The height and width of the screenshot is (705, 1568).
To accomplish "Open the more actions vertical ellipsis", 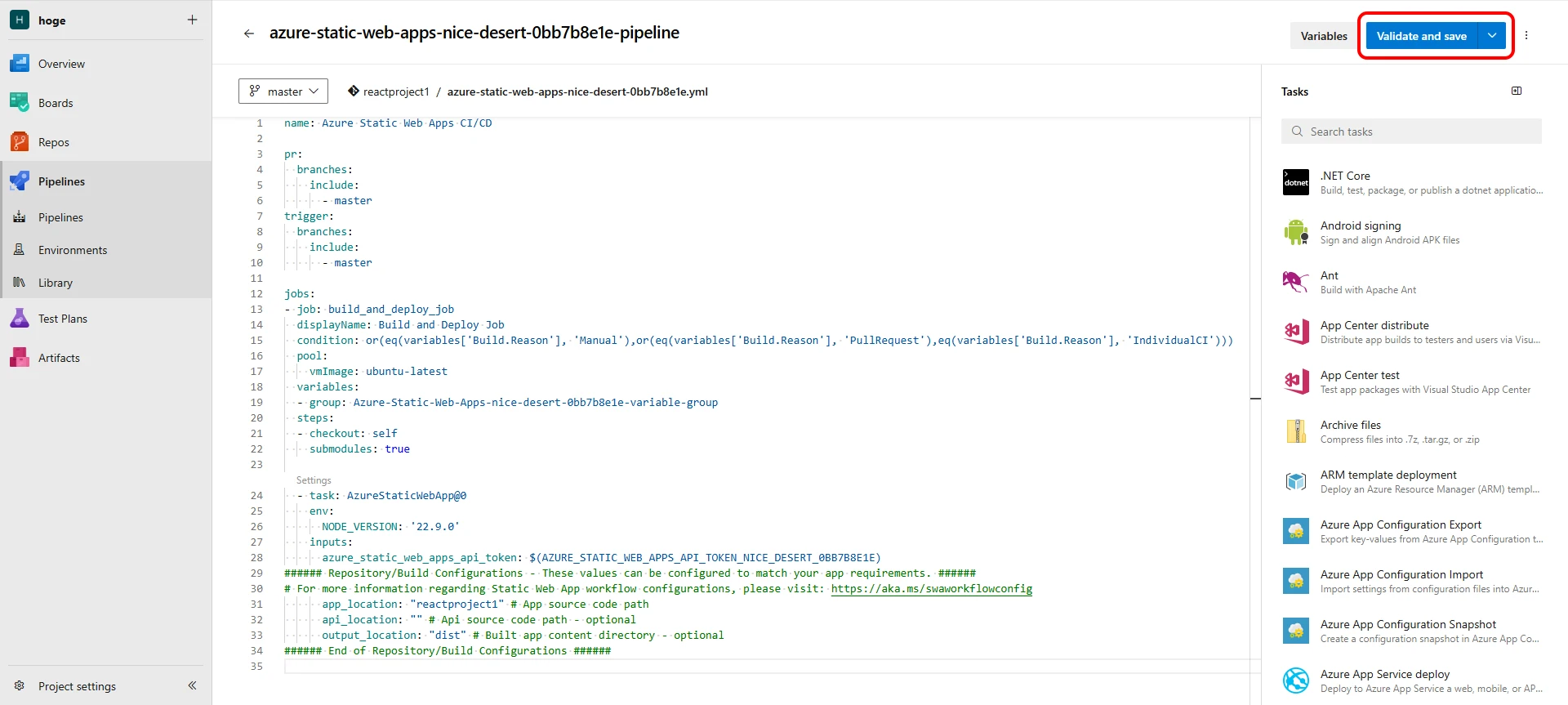I will 1526,36.
